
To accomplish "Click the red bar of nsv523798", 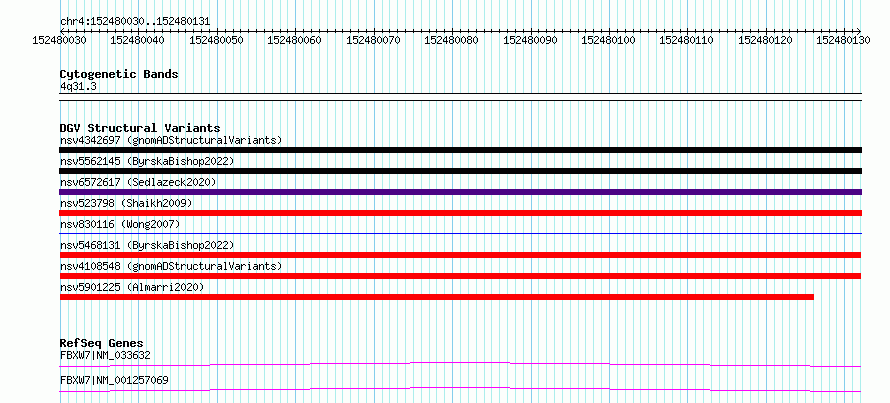I will point(460,213).
